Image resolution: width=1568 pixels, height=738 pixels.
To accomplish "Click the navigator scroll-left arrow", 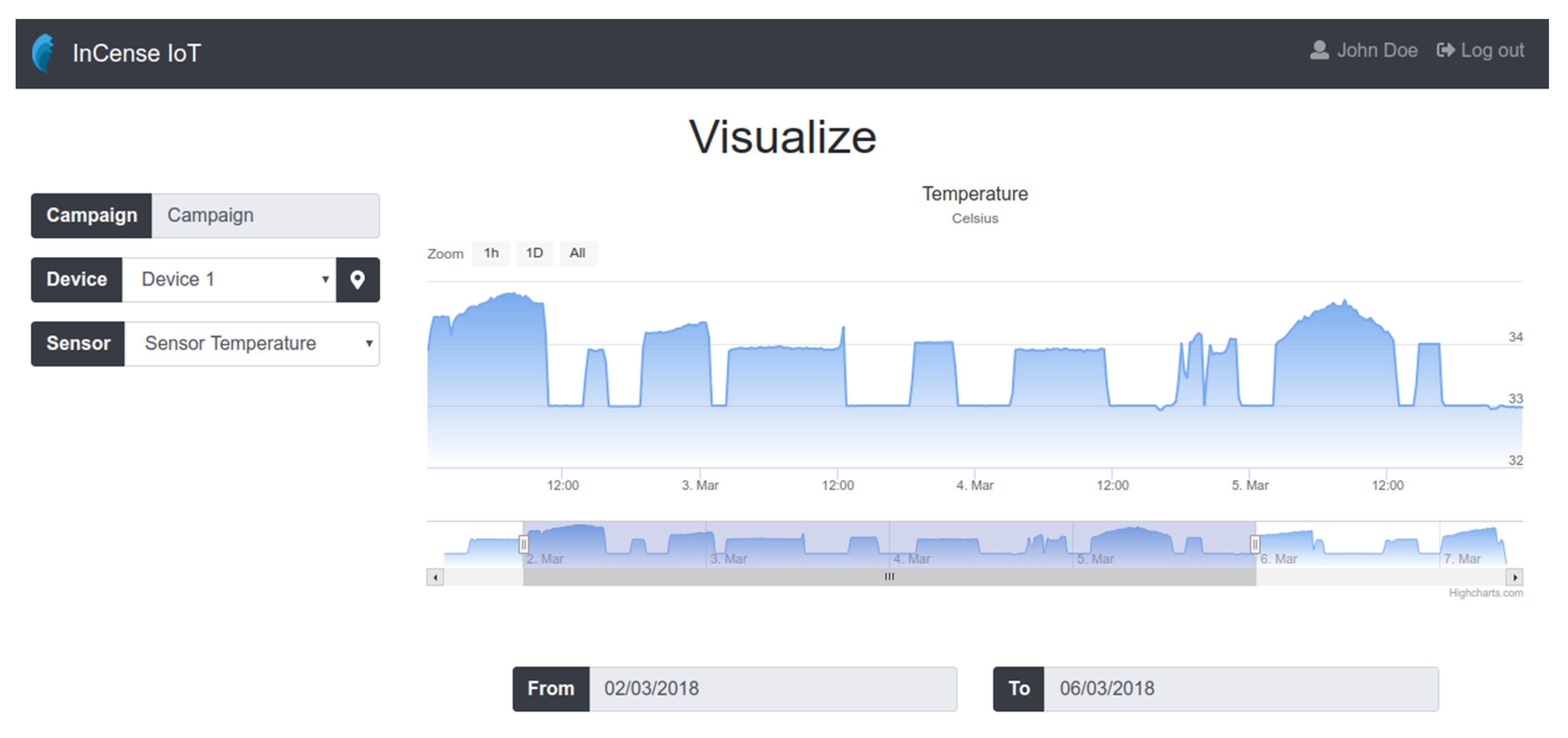I will [435, 576].
